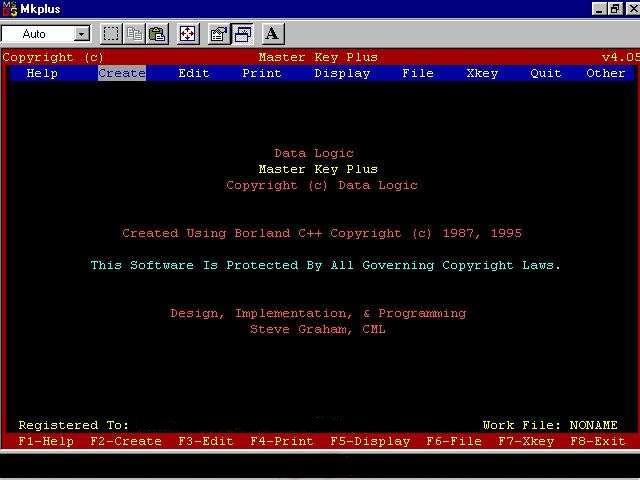Screen dimensions: 640x480
Task: Click F5-Display in bottom bar
Action: [x=370, y=441]
